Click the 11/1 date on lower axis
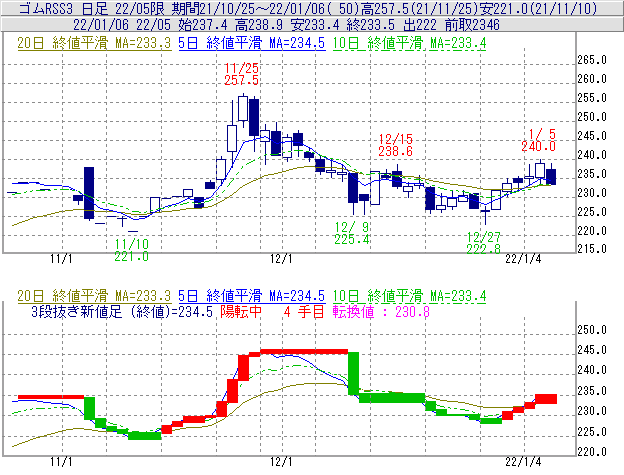Viewport: 624px width, 475px height. [x=61, y=462]
